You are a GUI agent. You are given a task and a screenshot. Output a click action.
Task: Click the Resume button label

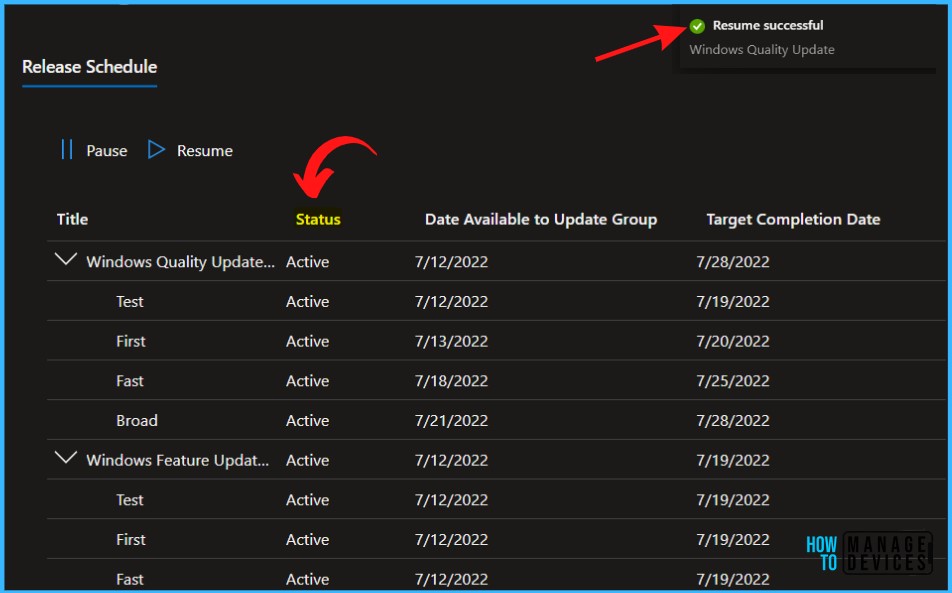[205, 151]
